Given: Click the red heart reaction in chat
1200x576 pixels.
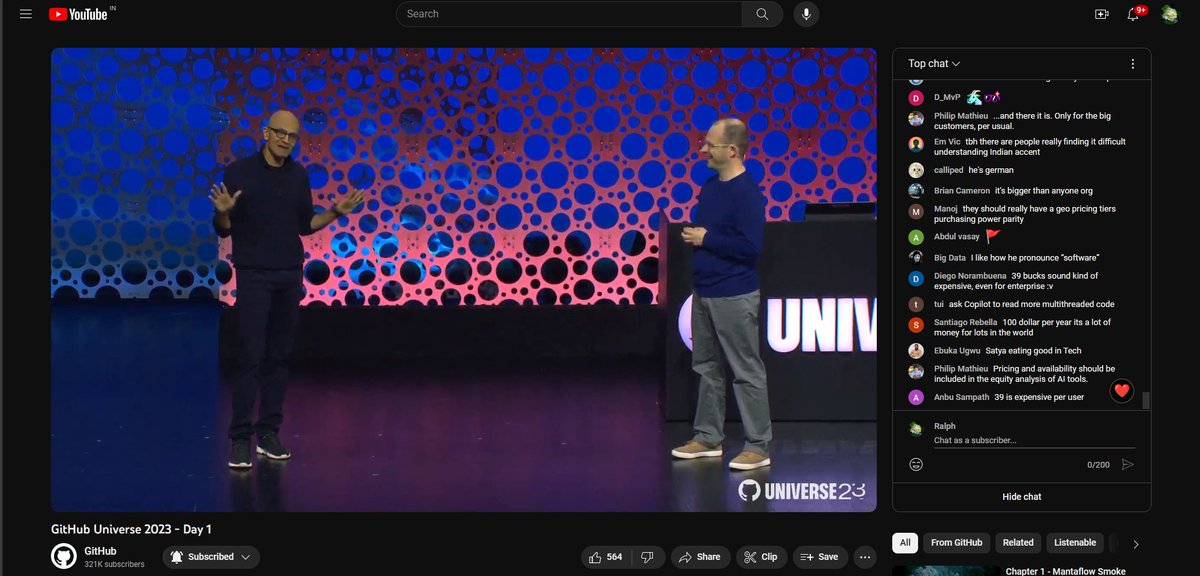Looking at the screenshot, I should pos(1121,391).
